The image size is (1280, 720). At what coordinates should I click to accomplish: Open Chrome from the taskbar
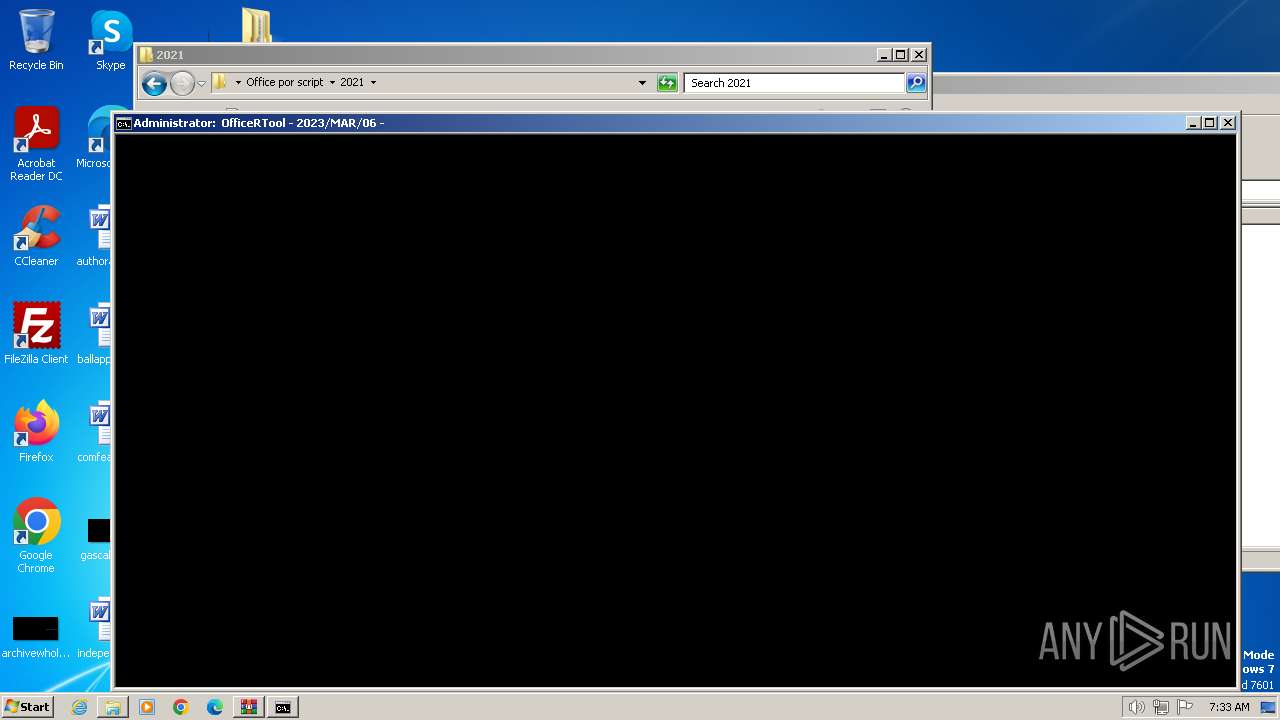point(181,707)
